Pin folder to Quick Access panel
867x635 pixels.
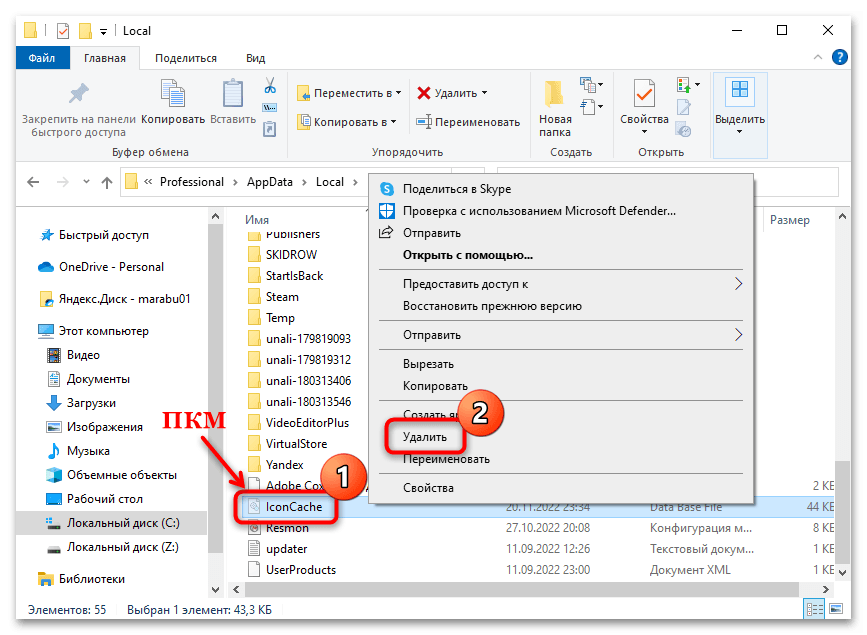pyautogui.click(x=78, y=108)
